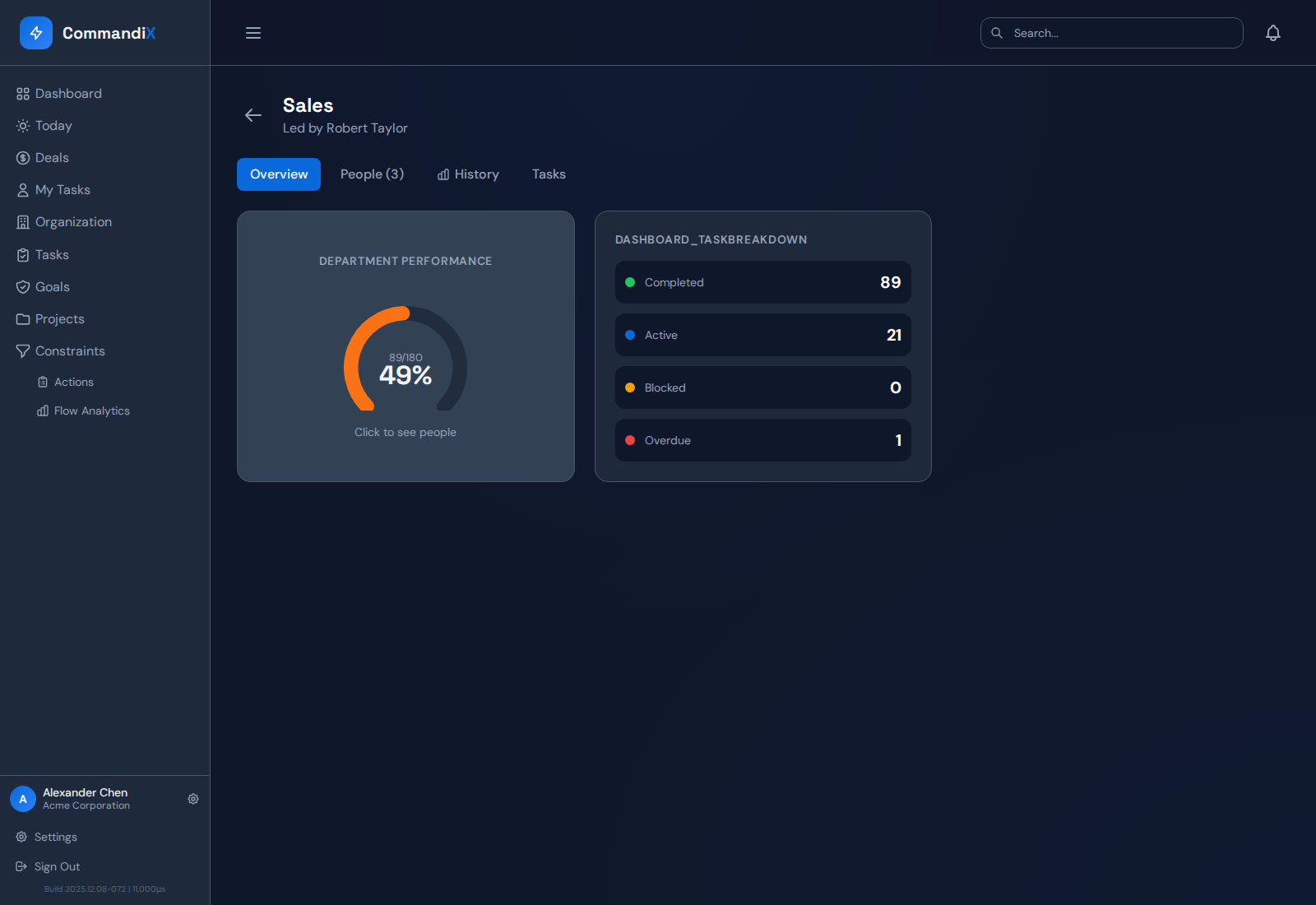Open the Organization page
The width and height of the screenshot is (1316, 905).
tap(73, 222)
